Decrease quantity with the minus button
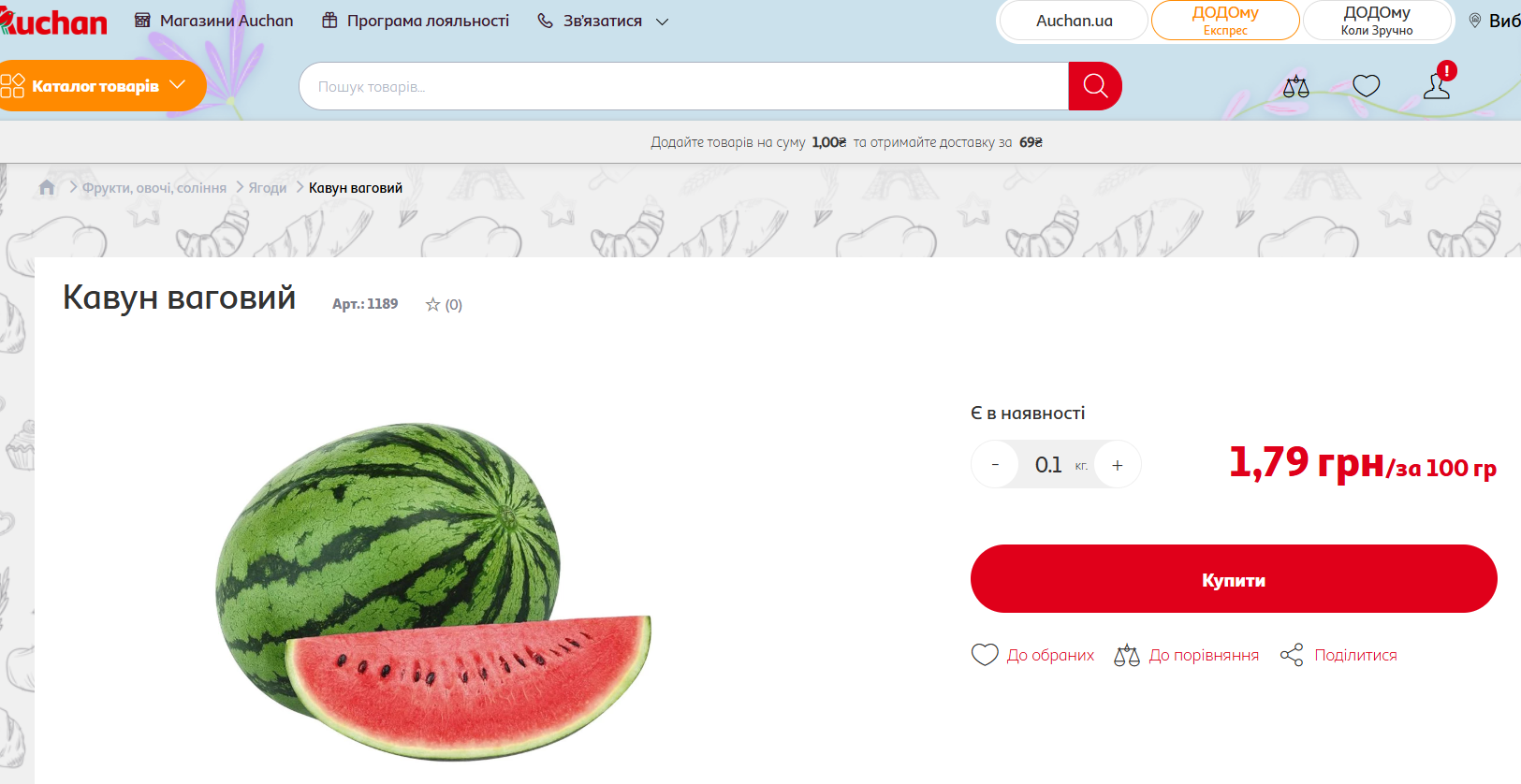The image size is (1521, 784). (x=995, y=465)
